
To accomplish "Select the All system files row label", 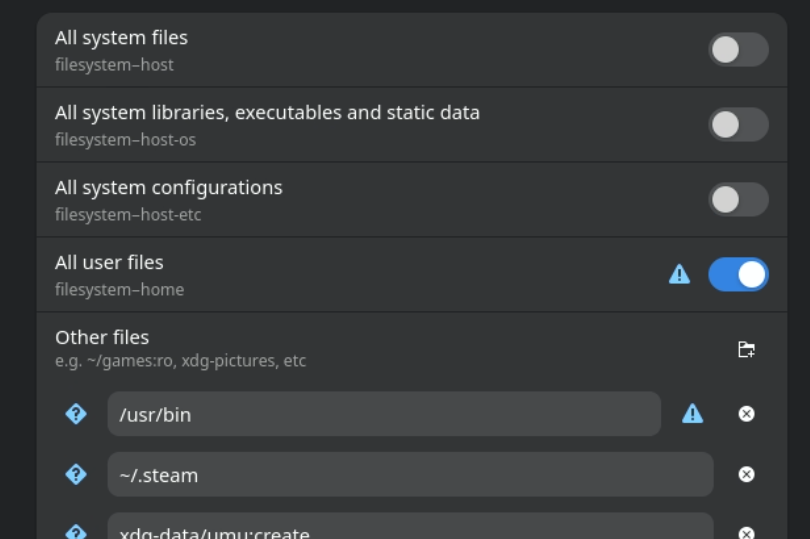I will pyautogui.click(x=121, y=38).
